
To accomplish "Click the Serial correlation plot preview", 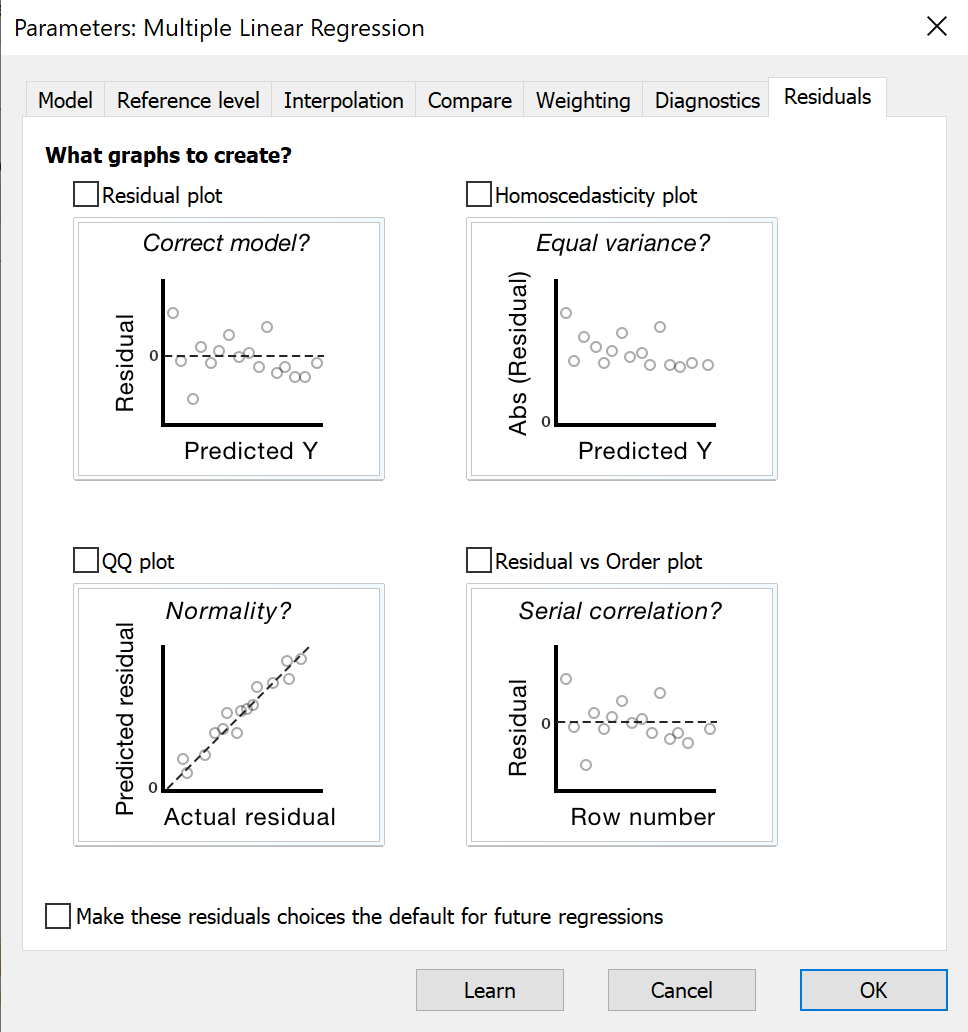I will (621, 716).
